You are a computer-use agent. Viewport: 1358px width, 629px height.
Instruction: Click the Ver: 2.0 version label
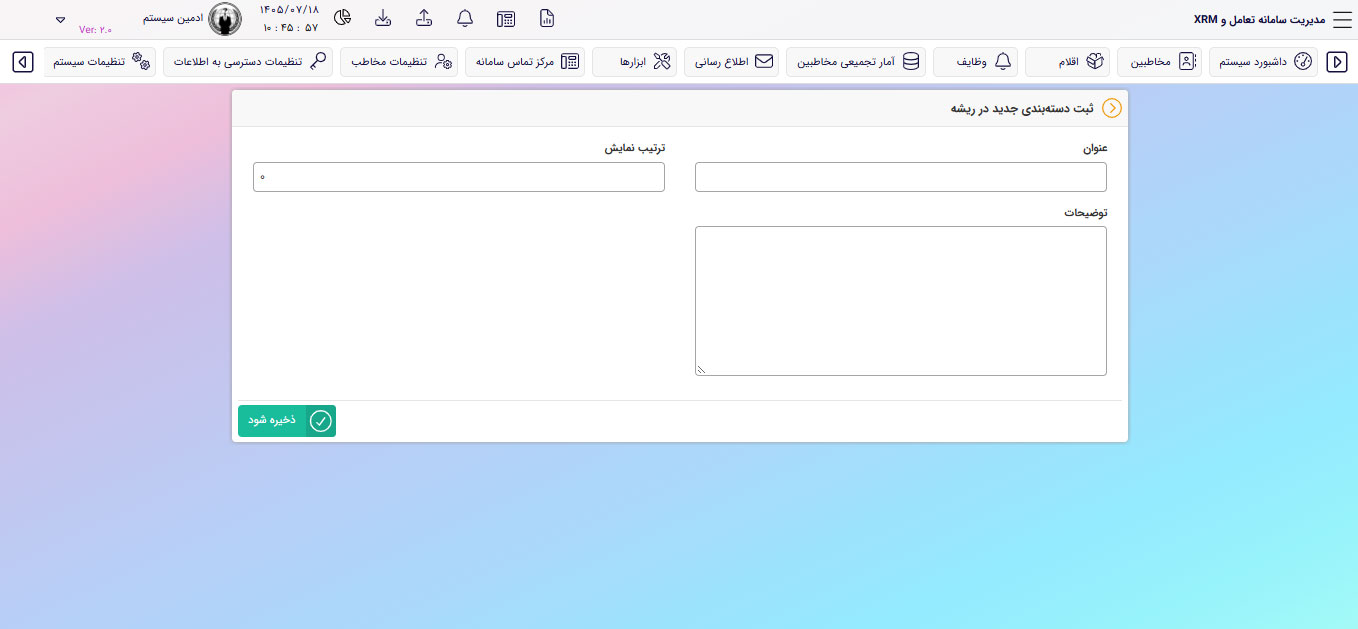point(96,30)
